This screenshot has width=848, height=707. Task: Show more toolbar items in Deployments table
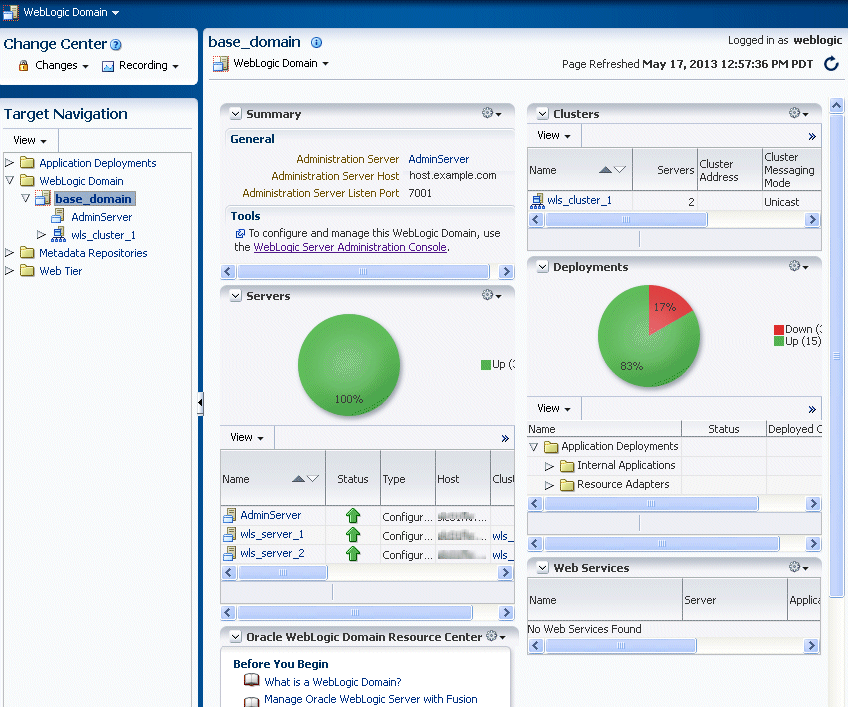tap(812, 409)
